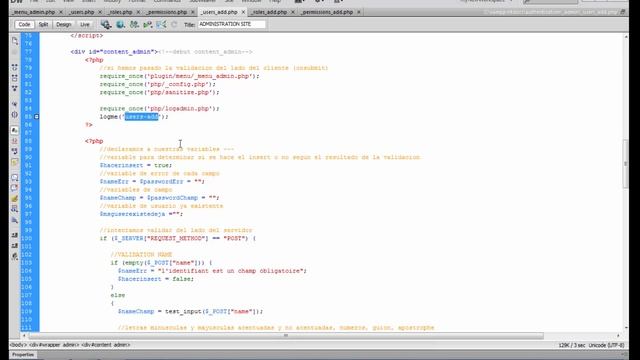Click Wrap Tag icon in coding toolbar
The image size is (640, 360).
coord(15,199)
